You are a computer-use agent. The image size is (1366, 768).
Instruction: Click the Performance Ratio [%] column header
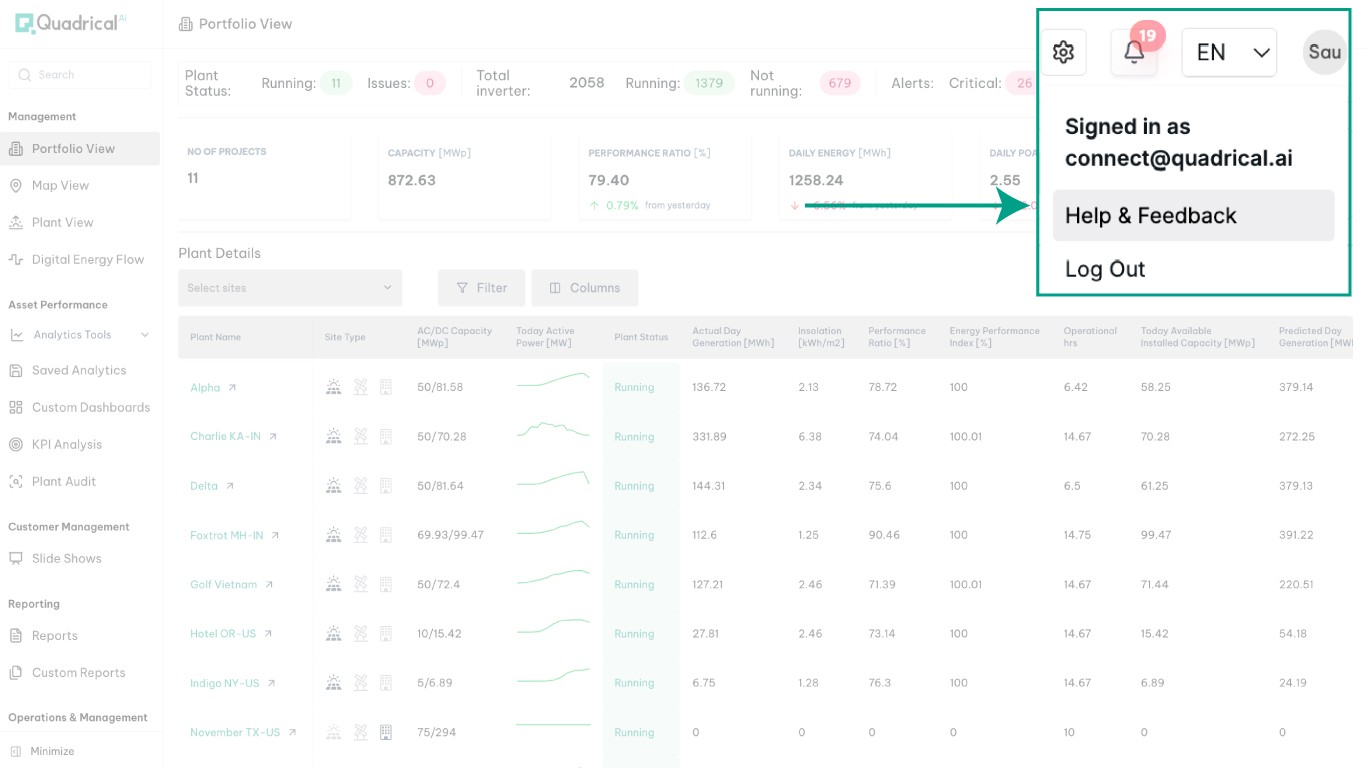coord(897,337)
